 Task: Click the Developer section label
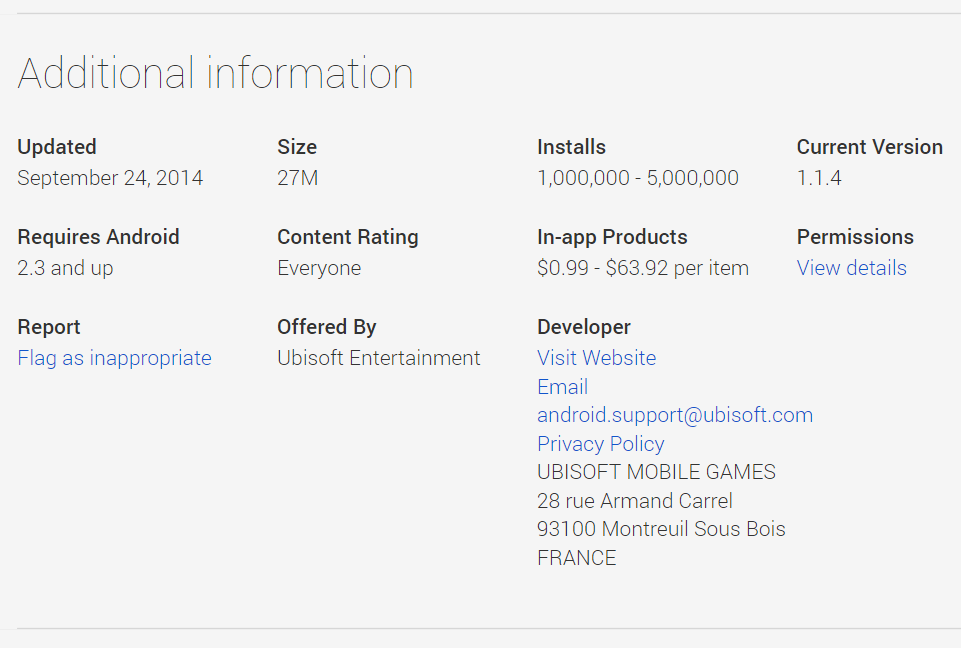(x=583, y=327)
